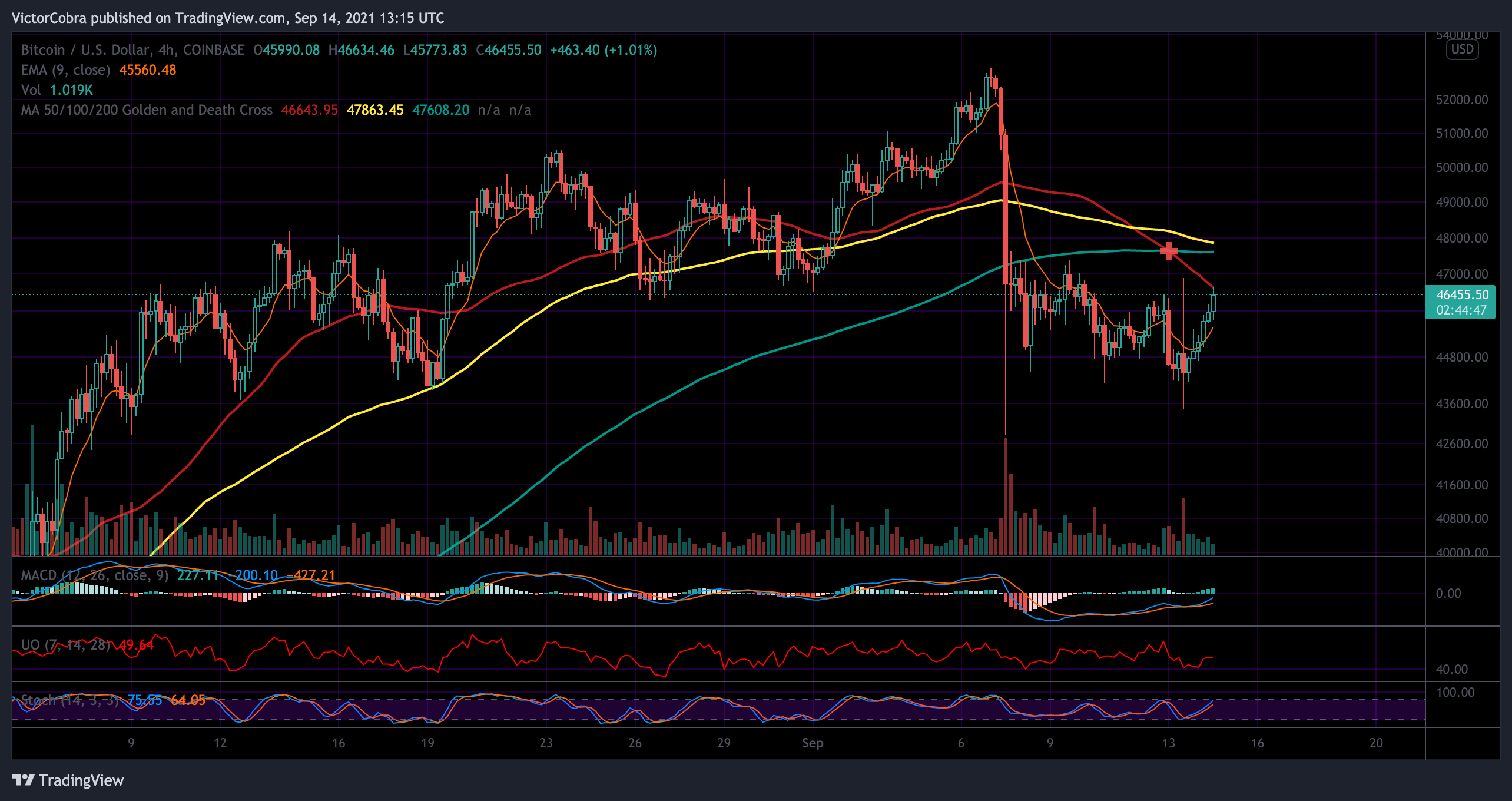
Task: Click the teal MA value 47608.20
Action: (441, 110)
